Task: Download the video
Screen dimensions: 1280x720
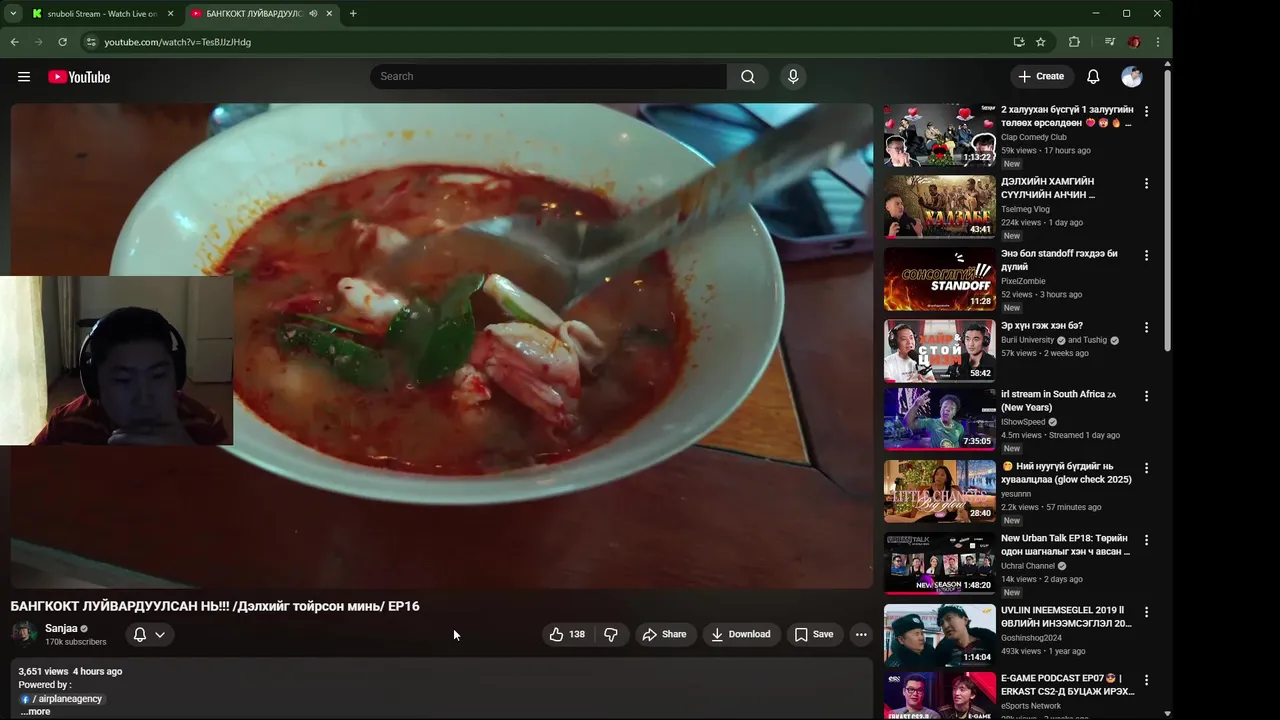Action: 741,634
